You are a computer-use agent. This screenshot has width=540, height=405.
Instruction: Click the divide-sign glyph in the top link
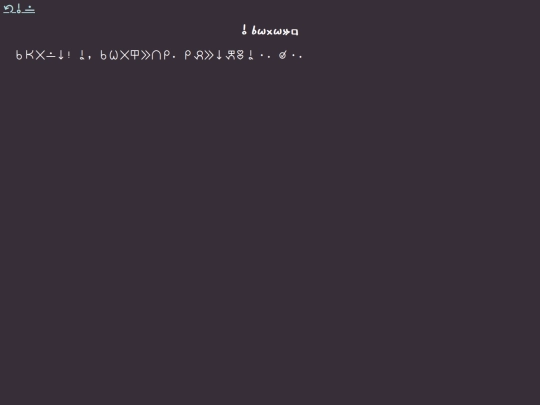point(30,9)
